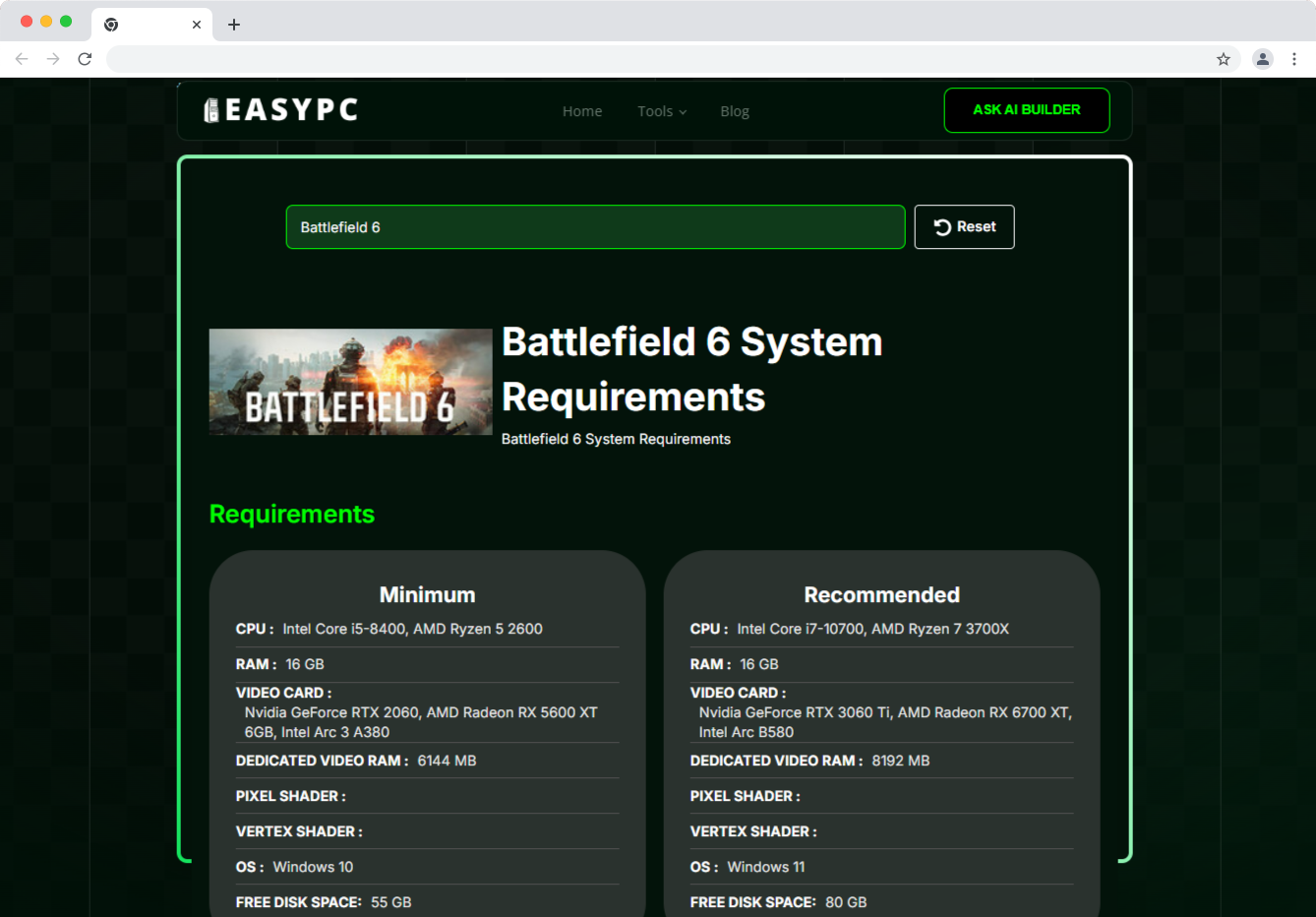The height and width of the screenshot is (917, 1316).
Task: Open a new browser tab
Action: (x=233, y=25)
